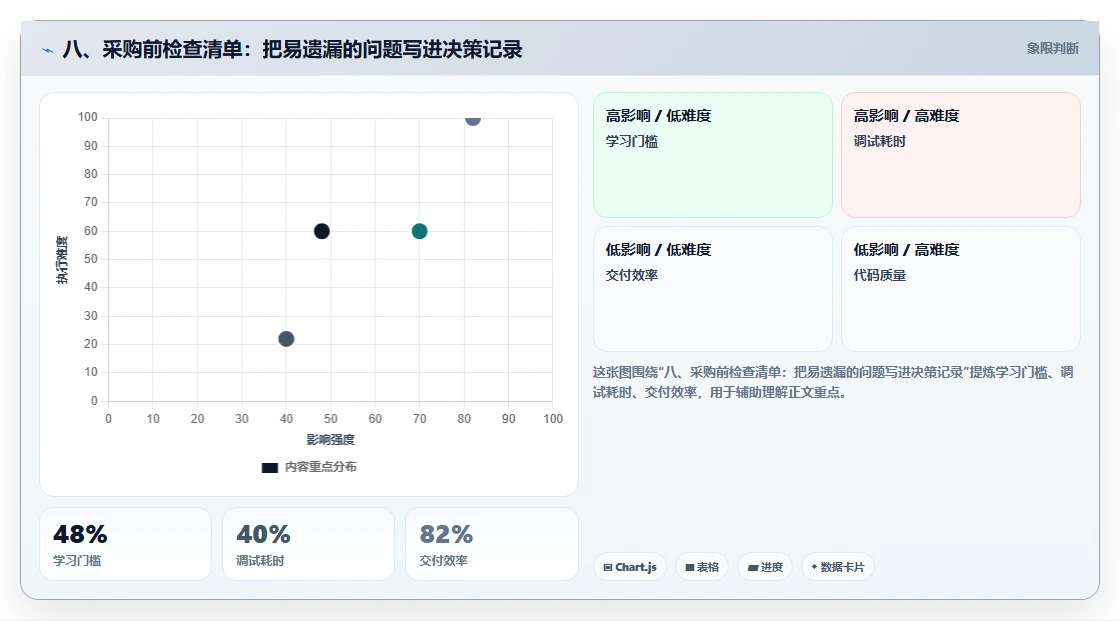
Task: Click the 48% stat value
Action: click(x=80, y=535)
